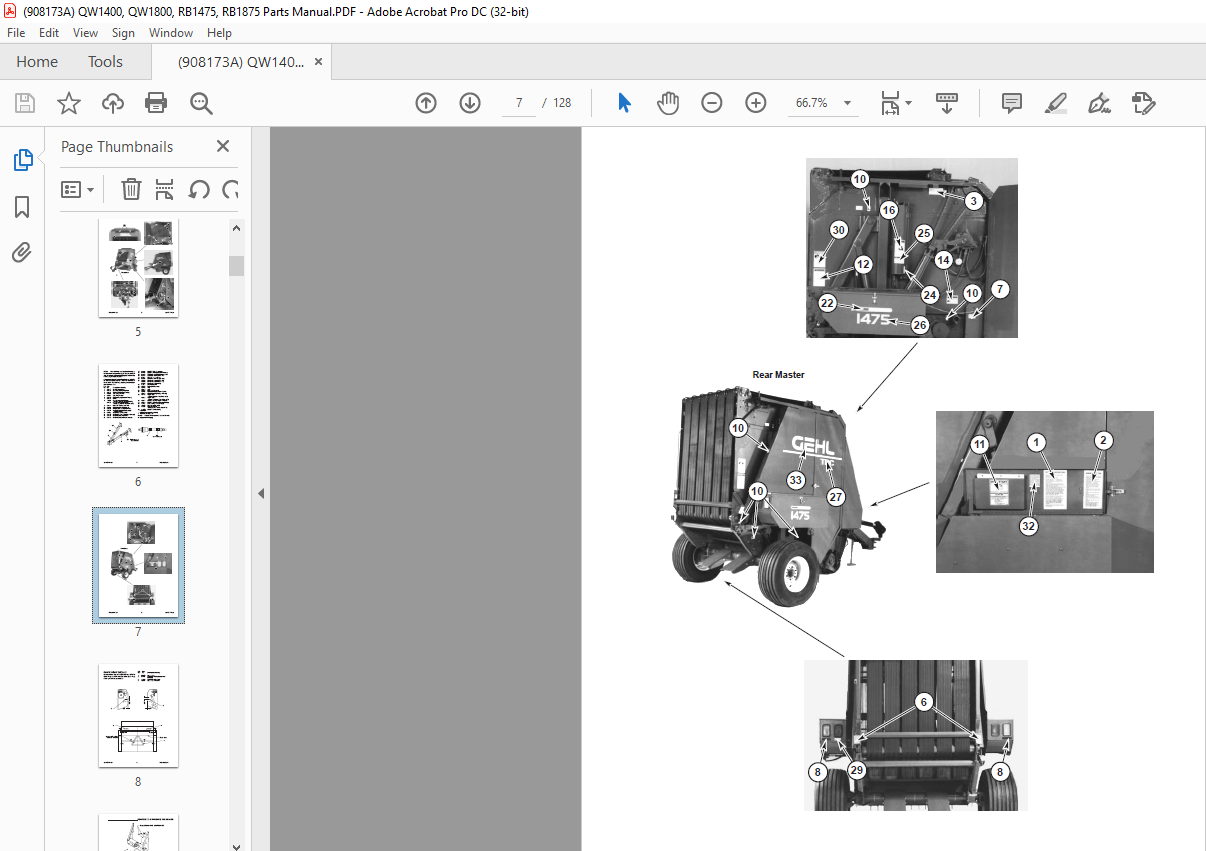The image size is (1206, 851).
Task: Activate the Hand pan tool
Action: [668, 103]
